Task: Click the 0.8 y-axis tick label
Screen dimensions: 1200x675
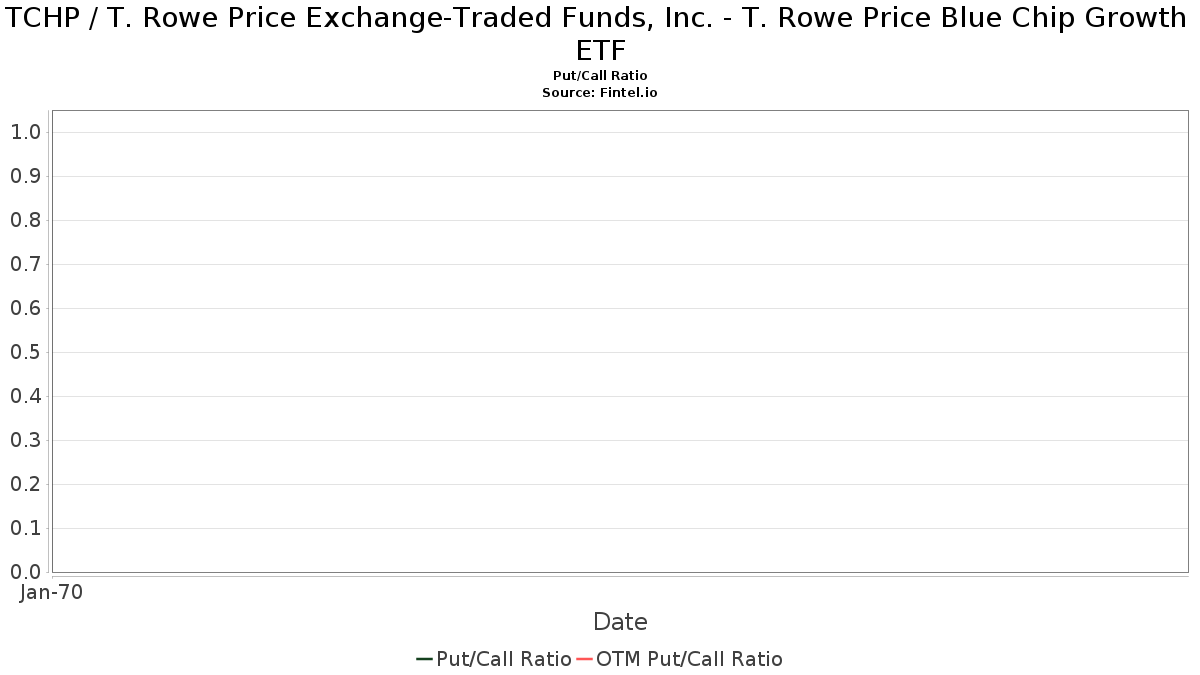Action: click(x=25, y=220)
